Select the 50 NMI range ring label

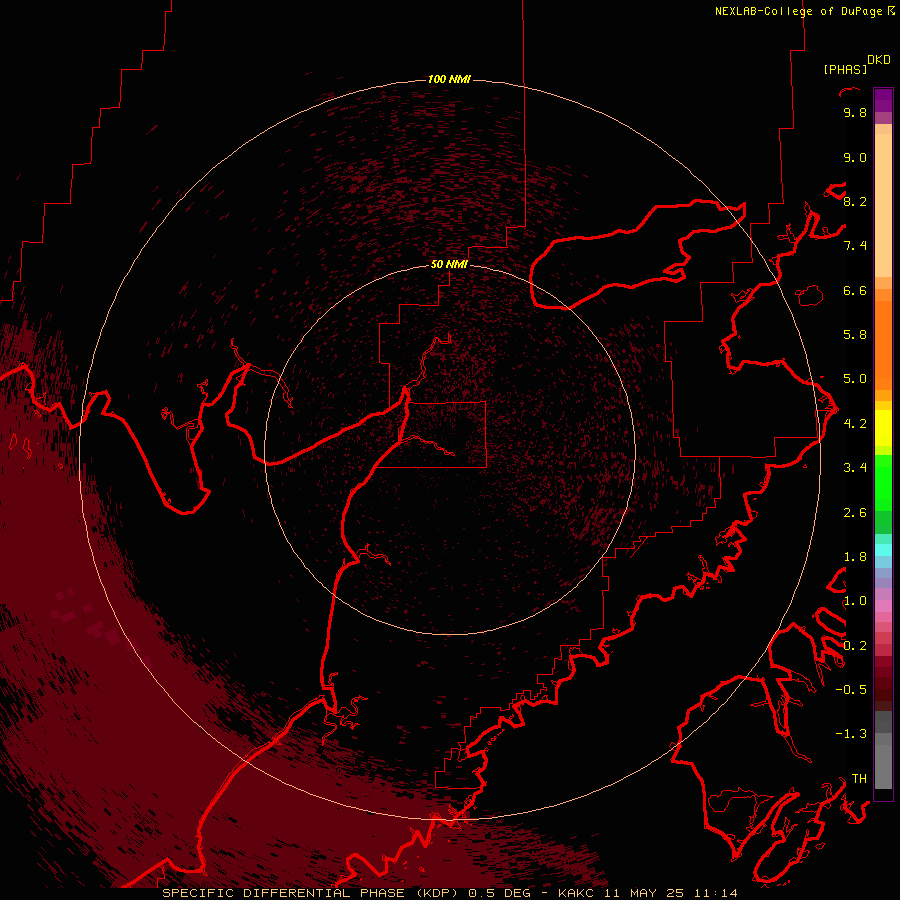(x=449, y=264)
